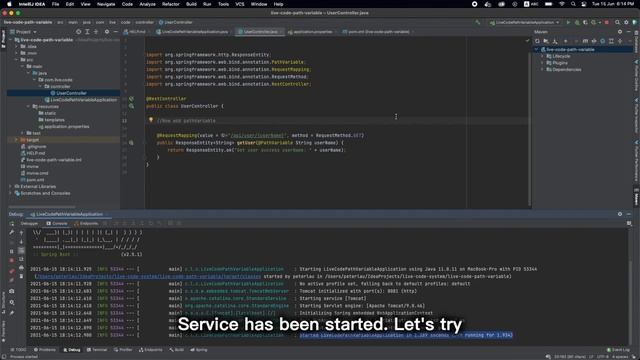Expand all icon in Project panel header
Viewport: 640px width, 360px height.
pyautogui.click(x=87, y=32)
